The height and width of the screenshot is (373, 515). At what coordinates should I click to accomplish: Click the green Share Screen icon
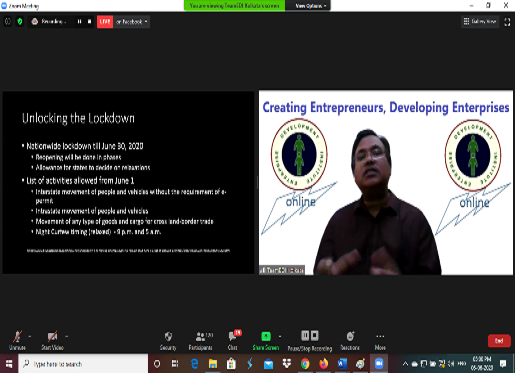266,336
